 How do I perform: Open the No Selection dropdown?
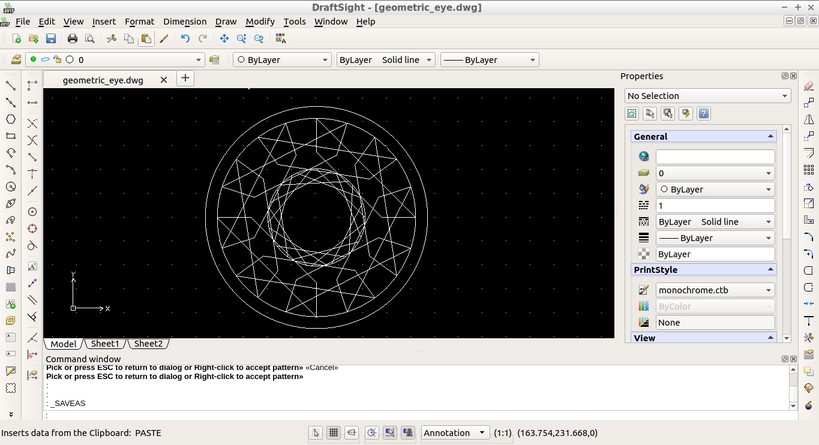pos(708,96)
